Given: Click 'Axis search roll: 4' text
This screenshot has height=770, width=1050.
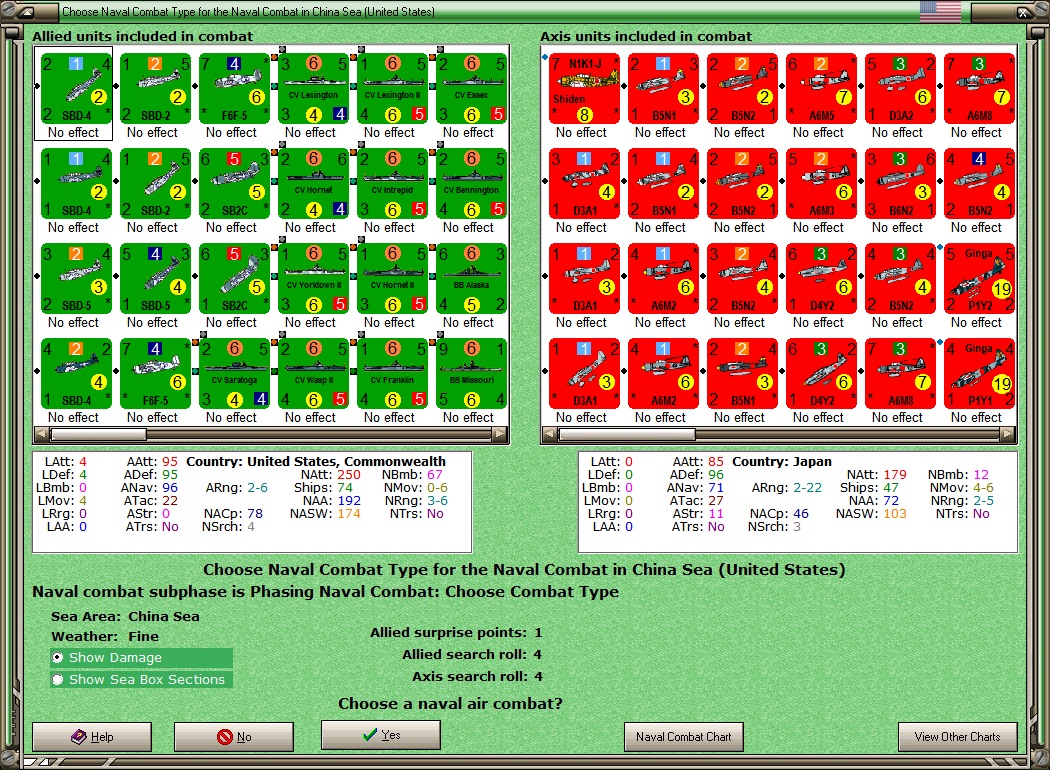Looking at the screenshot, I should pyautogui.click(x=477, y=677).
